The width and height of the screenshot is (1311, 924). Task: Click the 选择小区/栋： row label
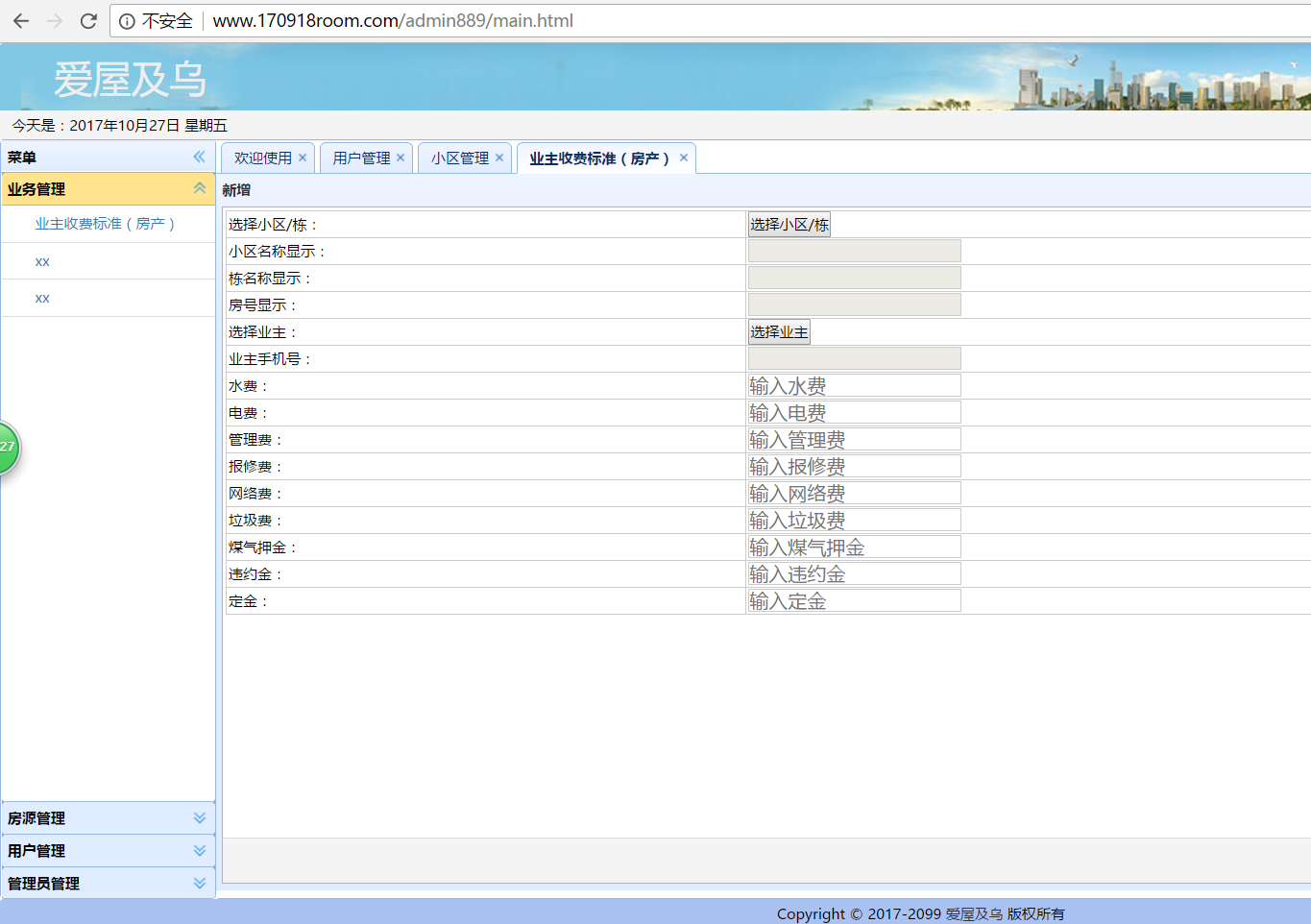pos(274,225)
